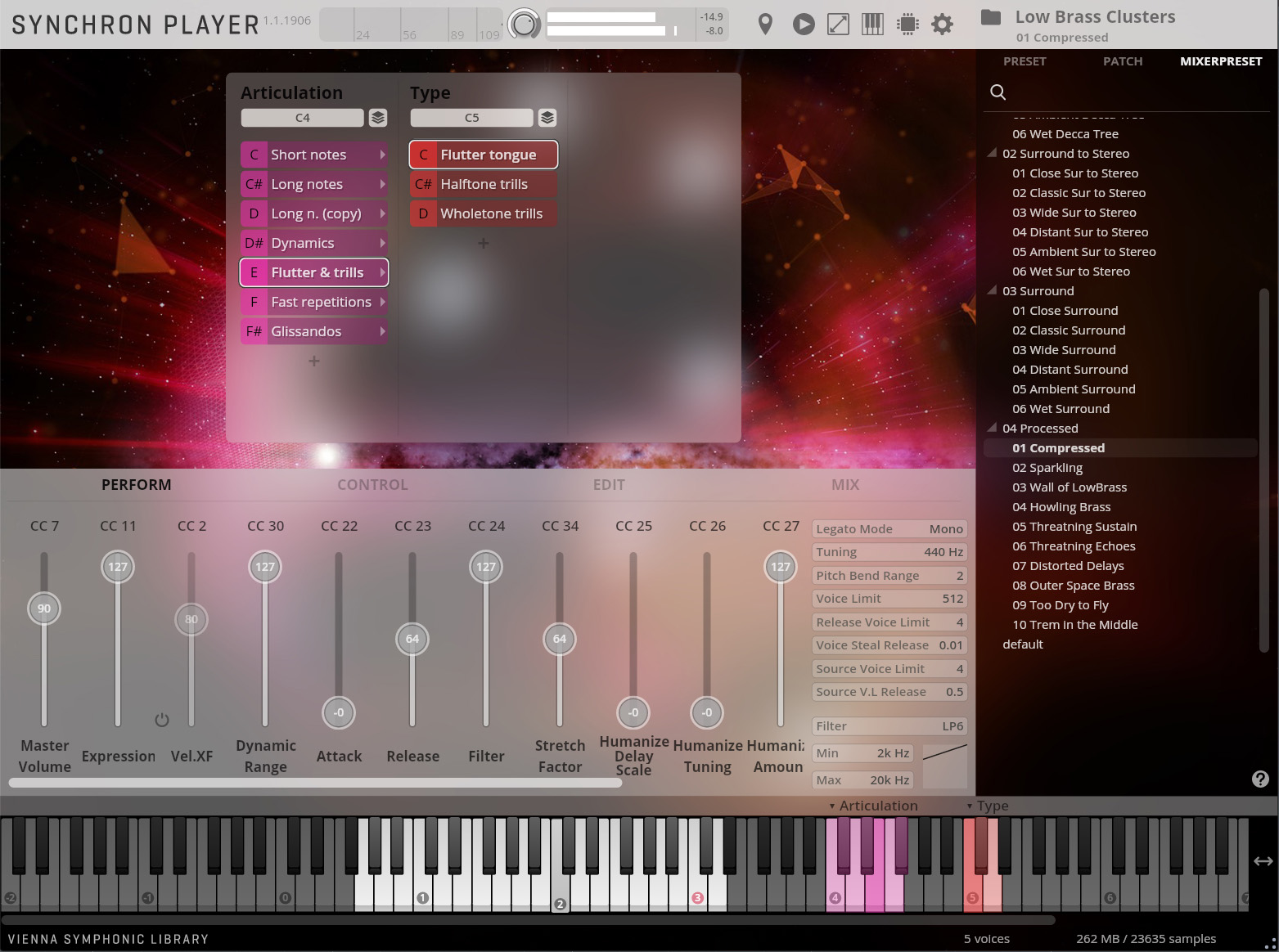Click the master volume knob in header
The image size is (1279, 952).
(x=525, y=25)
